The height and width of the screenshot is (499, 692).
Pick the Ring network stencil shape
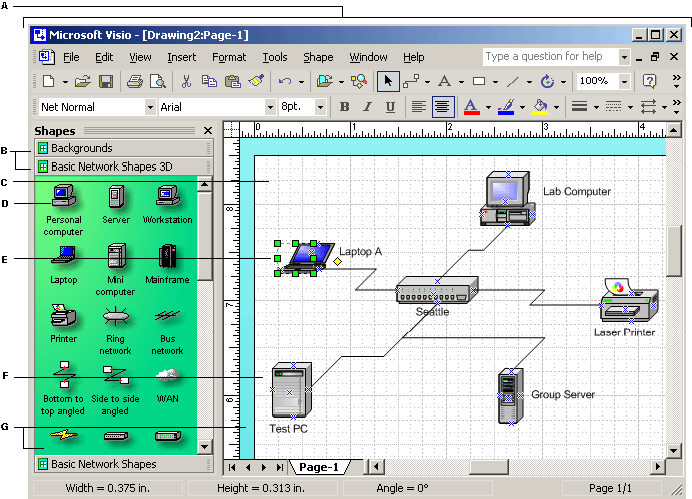[x=116, y=316]
